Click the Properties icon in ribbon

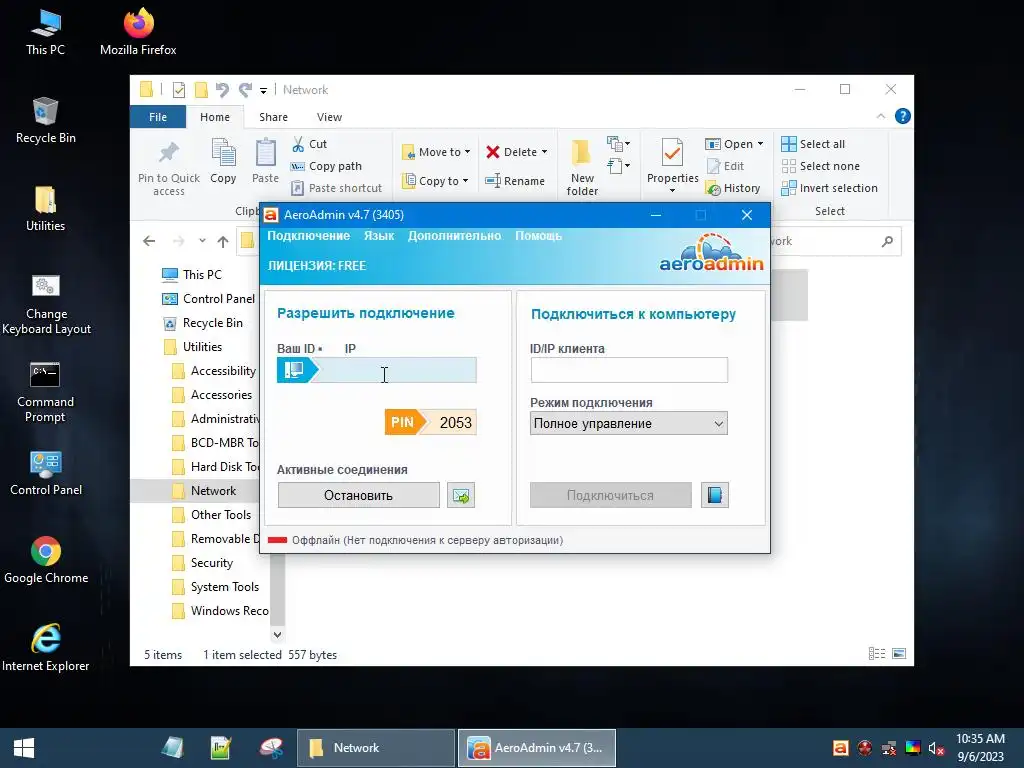(673, 153)
